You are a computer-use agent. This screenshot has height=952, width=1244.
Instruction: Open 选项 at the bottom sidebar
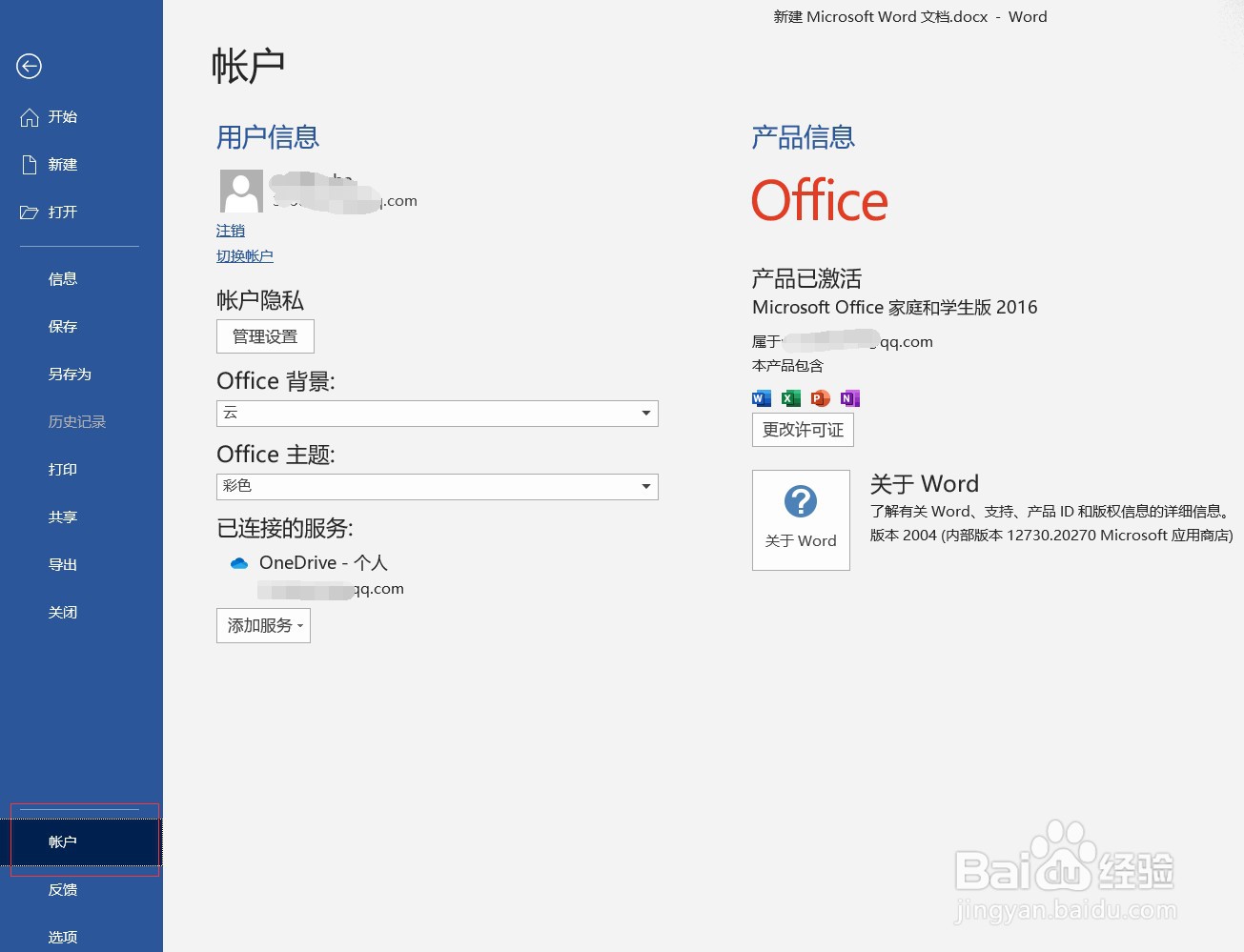coord(62,937)
